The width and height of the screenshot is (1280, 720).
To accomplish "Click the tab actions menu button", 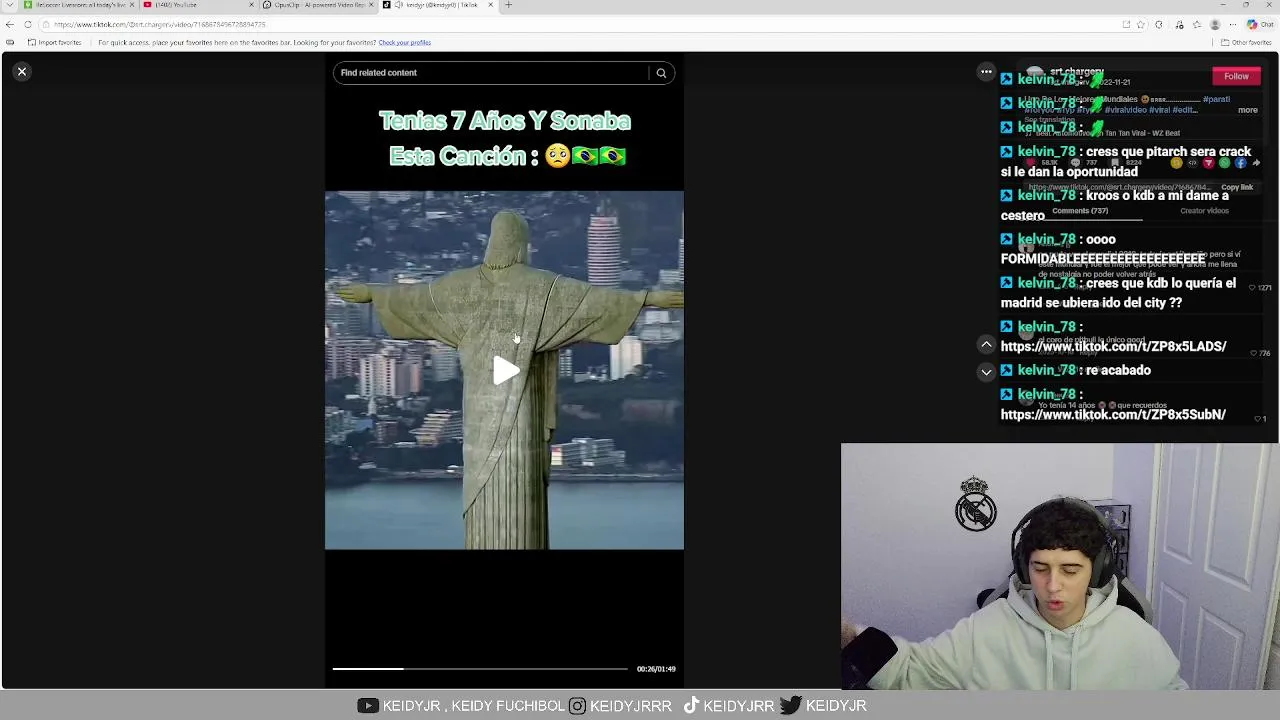I will 9,5.
